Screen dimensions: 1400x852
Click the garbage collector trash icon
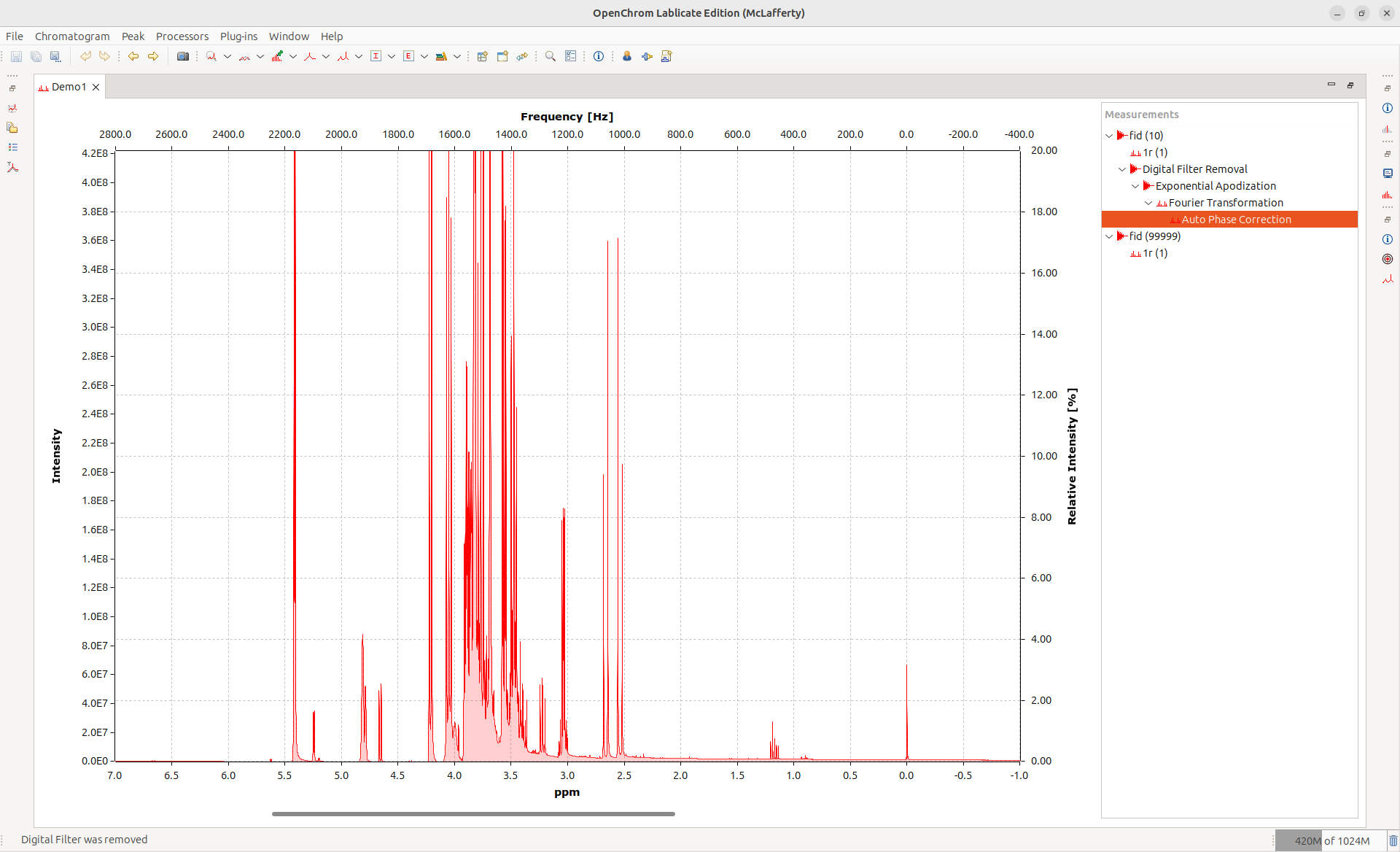[1393, 840]
